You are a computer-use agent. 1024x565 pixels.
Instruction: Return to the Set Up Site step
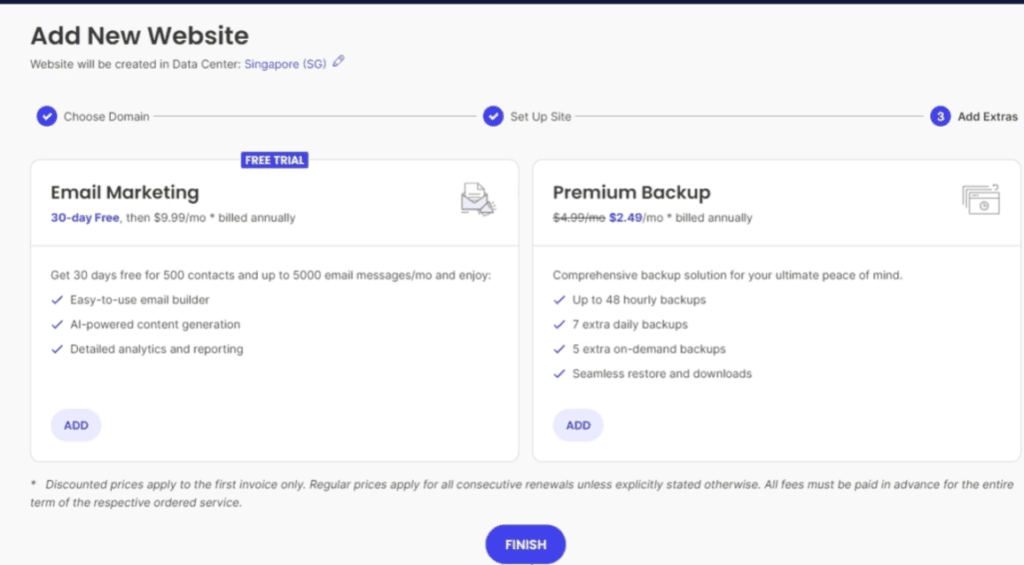click(x=540, y=117)
